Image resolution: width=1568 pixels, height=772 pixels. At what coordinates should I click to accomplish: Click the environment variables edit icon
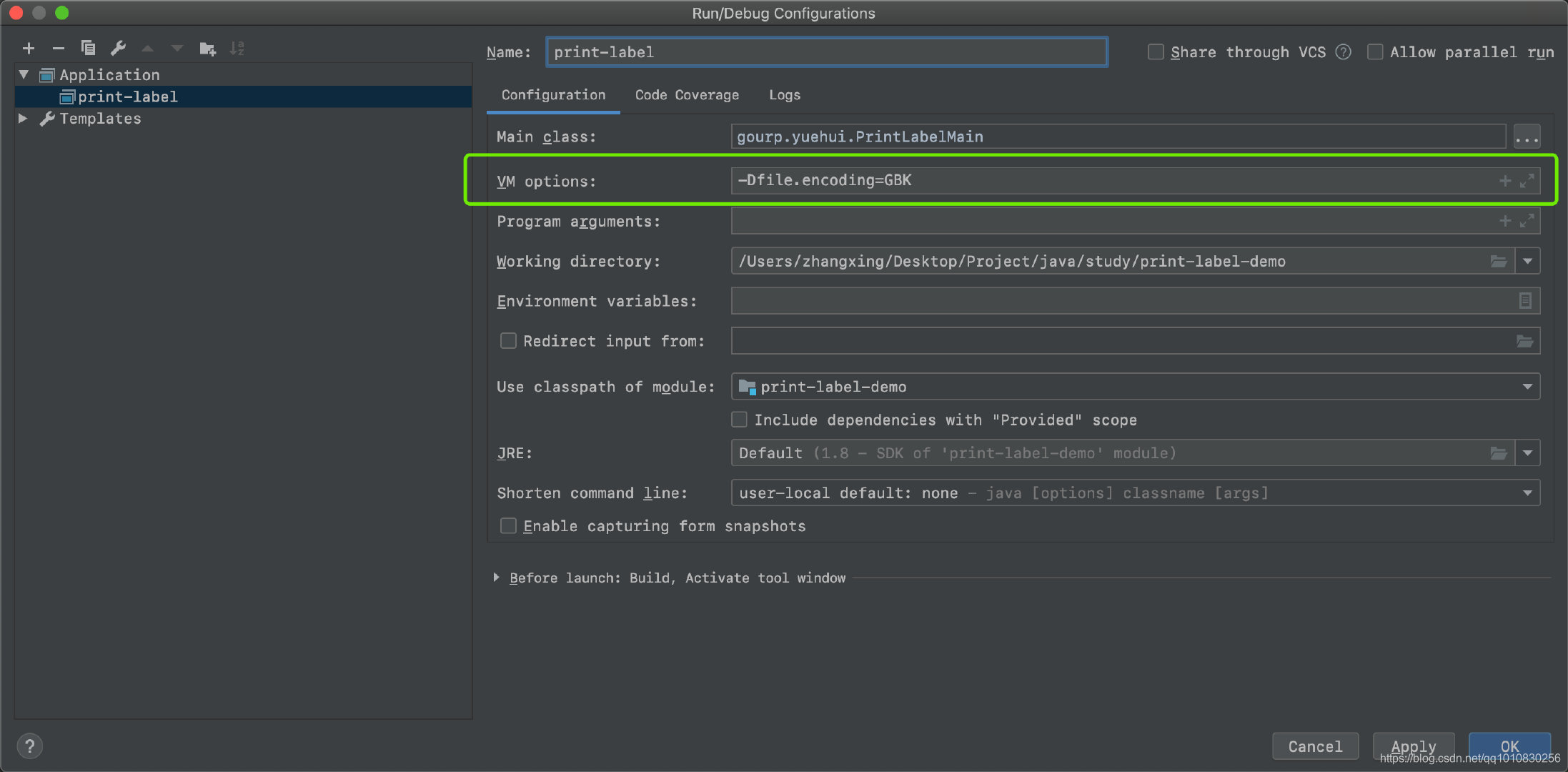1524,301
